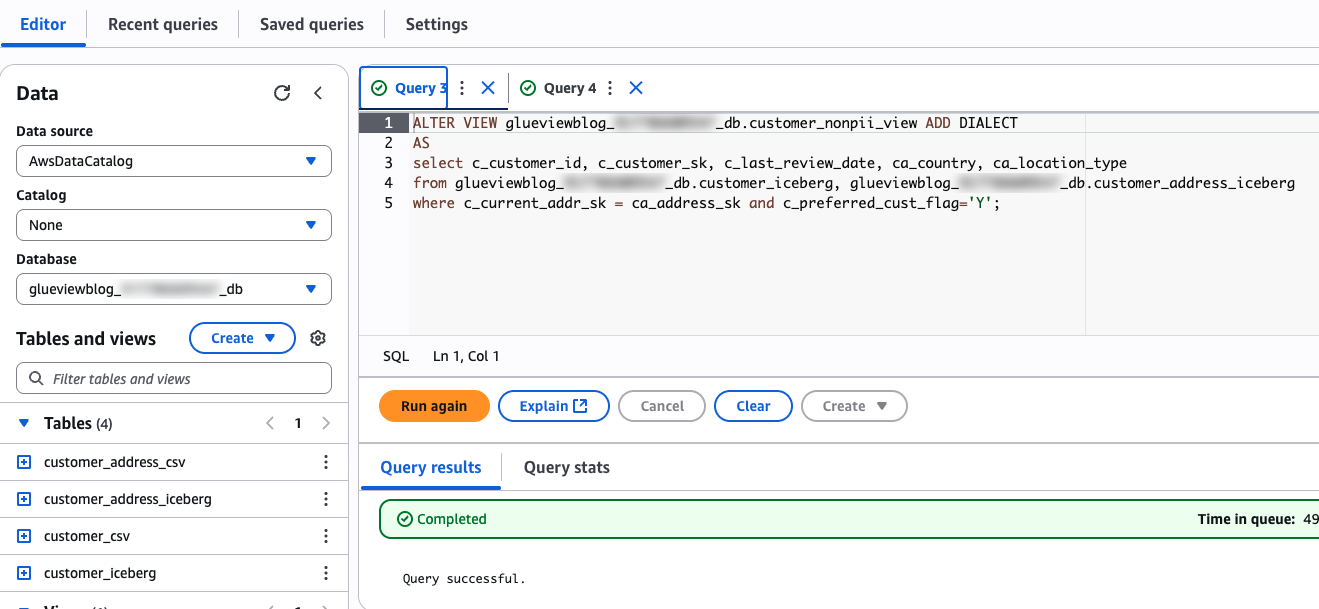Expand customer_address_csv table columns
This screenshot has height=609, width=1319.
click(25, 462)
